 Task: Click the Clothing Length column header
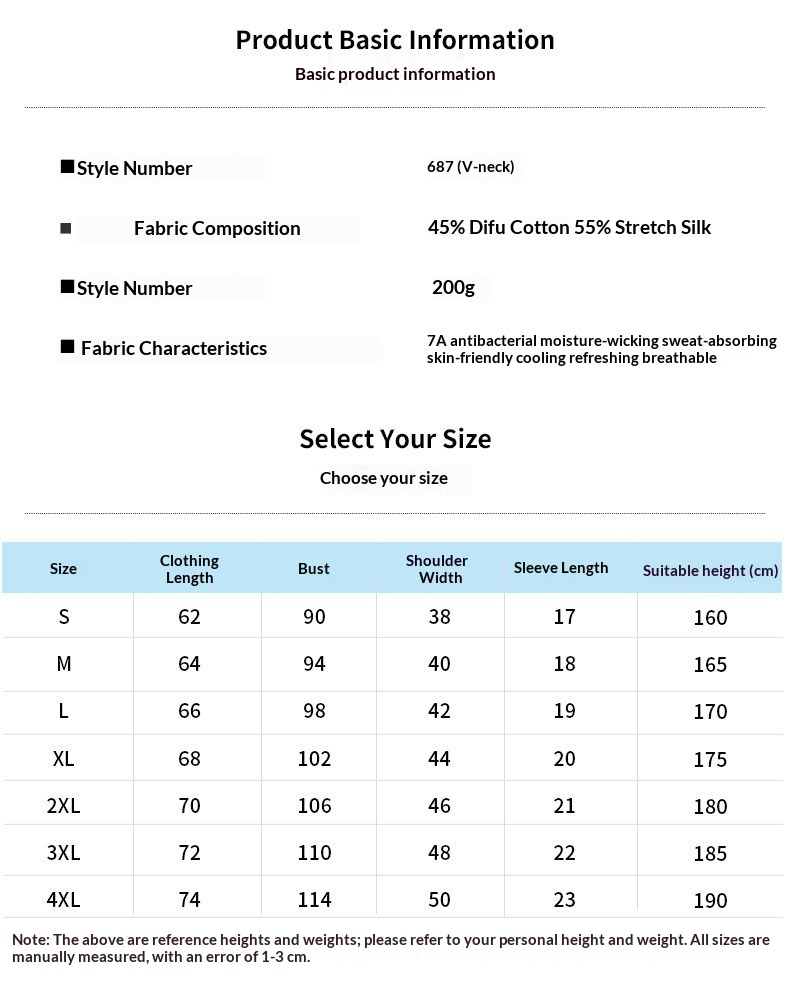(189, 569)
